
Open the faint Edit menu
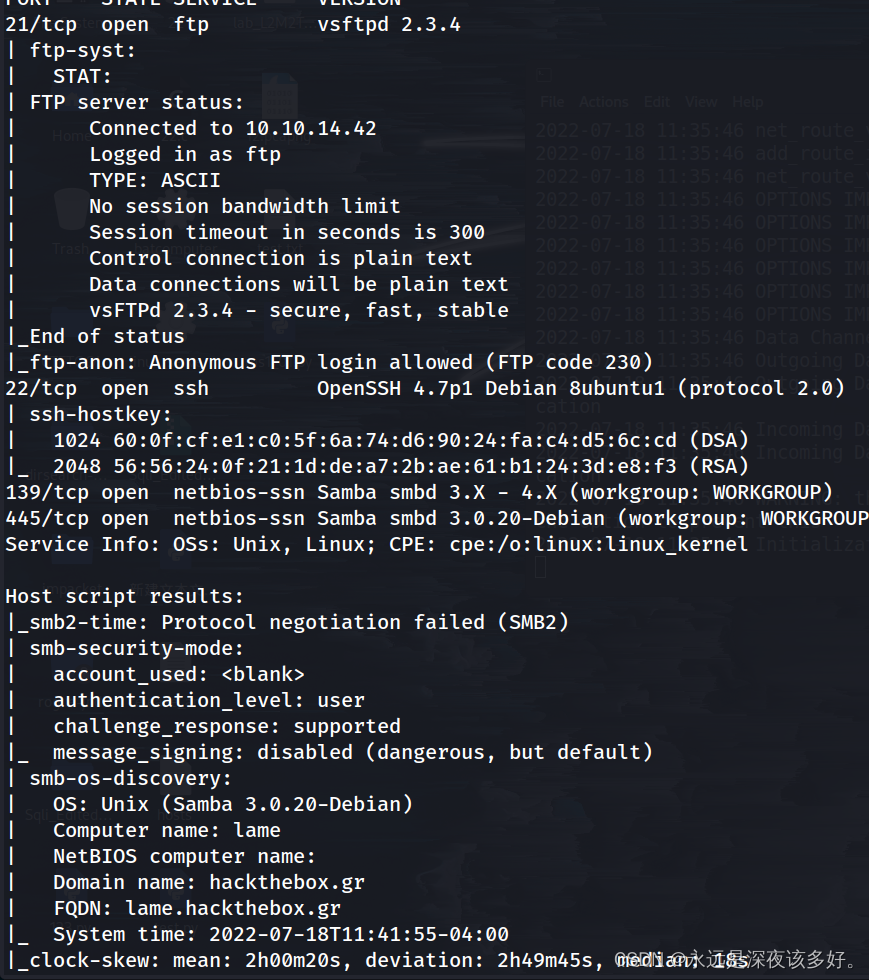[656, 102]
